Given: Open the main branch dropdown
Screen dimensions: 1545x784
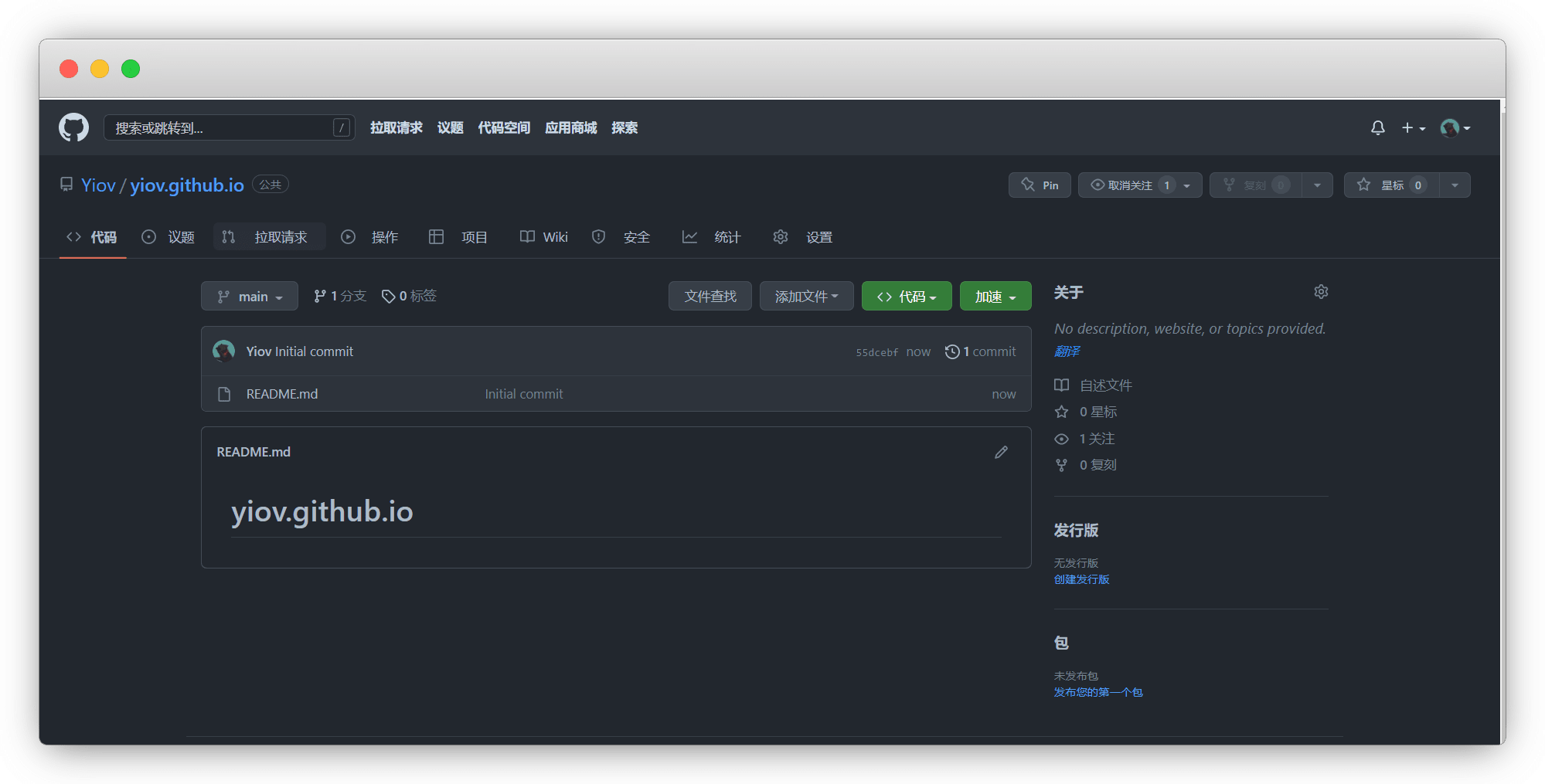Looking at the screenshot, I should point(249,296).
